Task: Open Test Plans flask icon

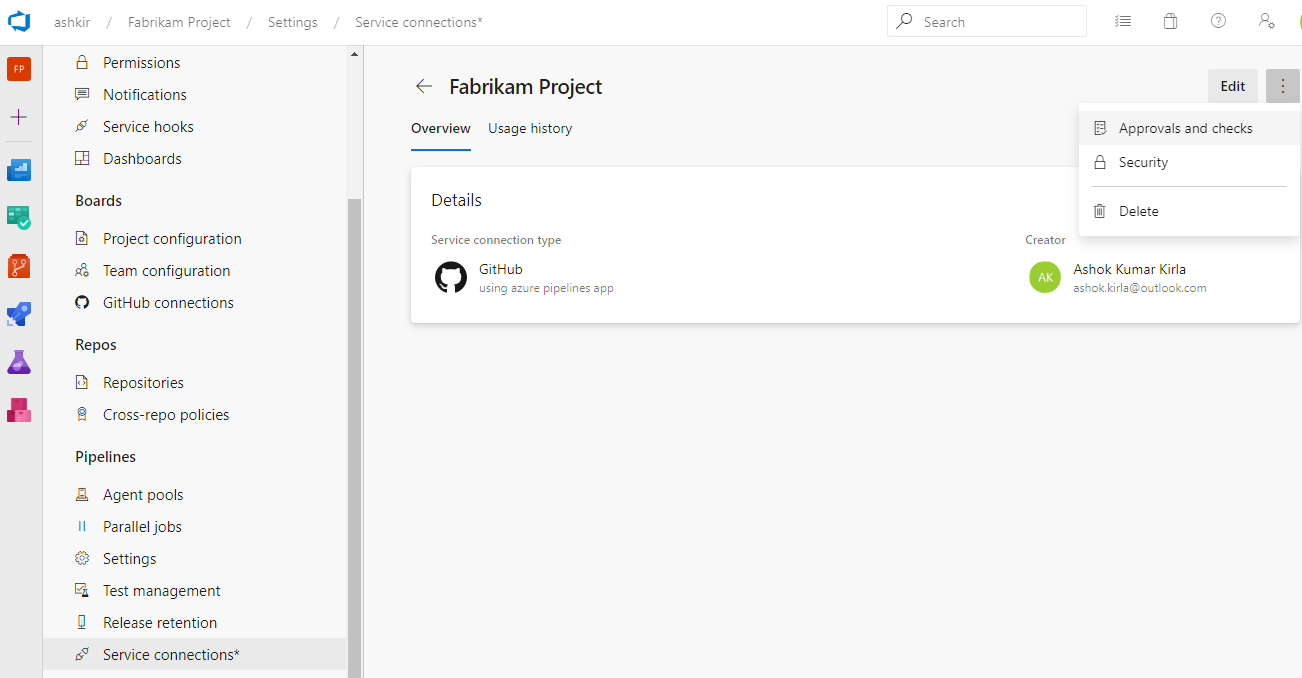Action: click(18, 362)
